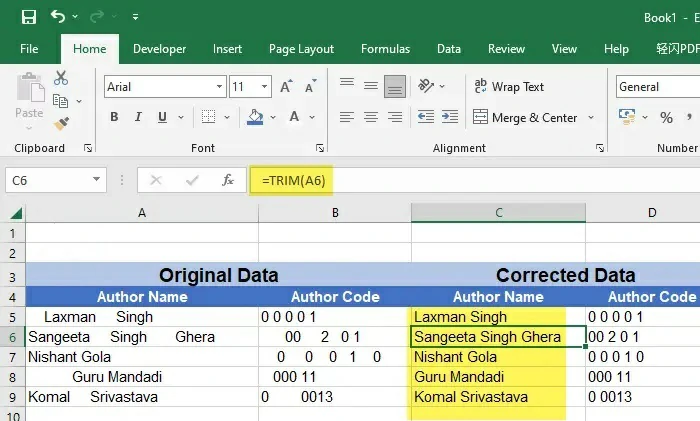The height and width of the screenshot is (421, 700).
Task: Toggle Bold formatting
Action: tap(114, 117)
